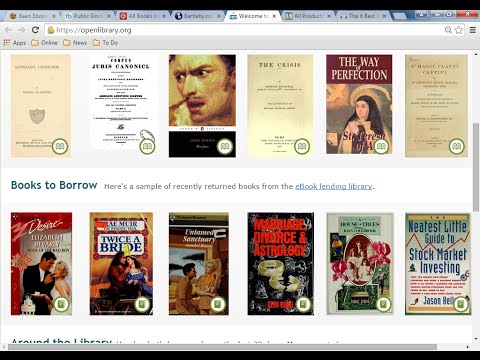Click the borrow icon on Untamed Sanctuary
480x360 pixels.
coord(218,304)
